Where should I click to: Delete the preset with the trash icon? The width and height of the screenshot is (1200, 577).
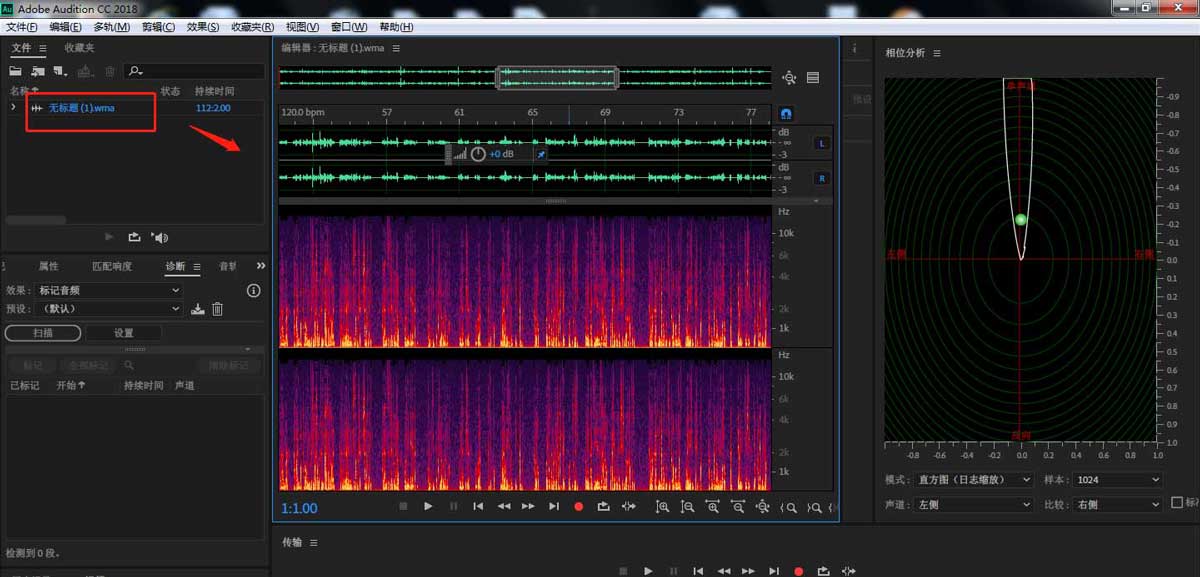pos(217,309)
